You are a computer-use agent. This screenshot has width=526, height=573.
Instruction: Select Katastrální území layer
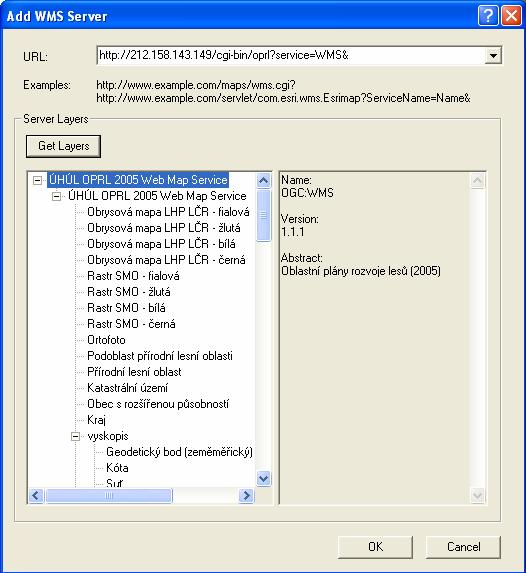[x=128, y=388]
